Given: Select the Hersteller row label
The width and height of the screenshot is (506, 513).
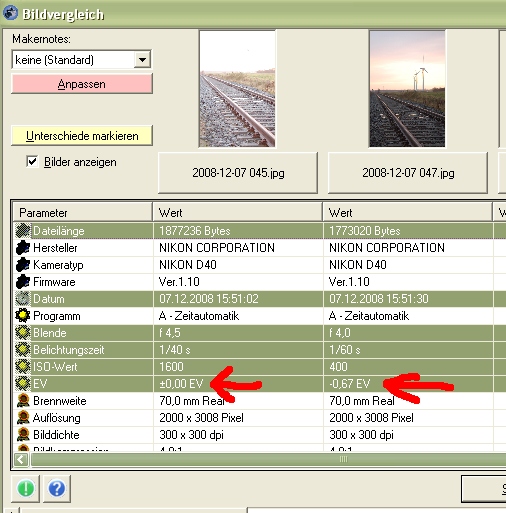Looking at the screenshot, I should click(x=55, y=248).
